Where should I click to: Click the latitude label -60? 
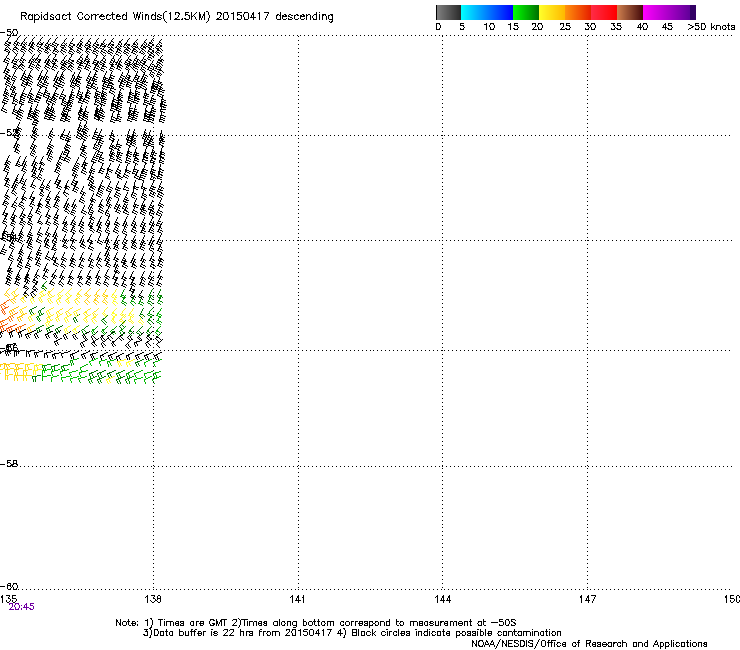pos(9,587)
